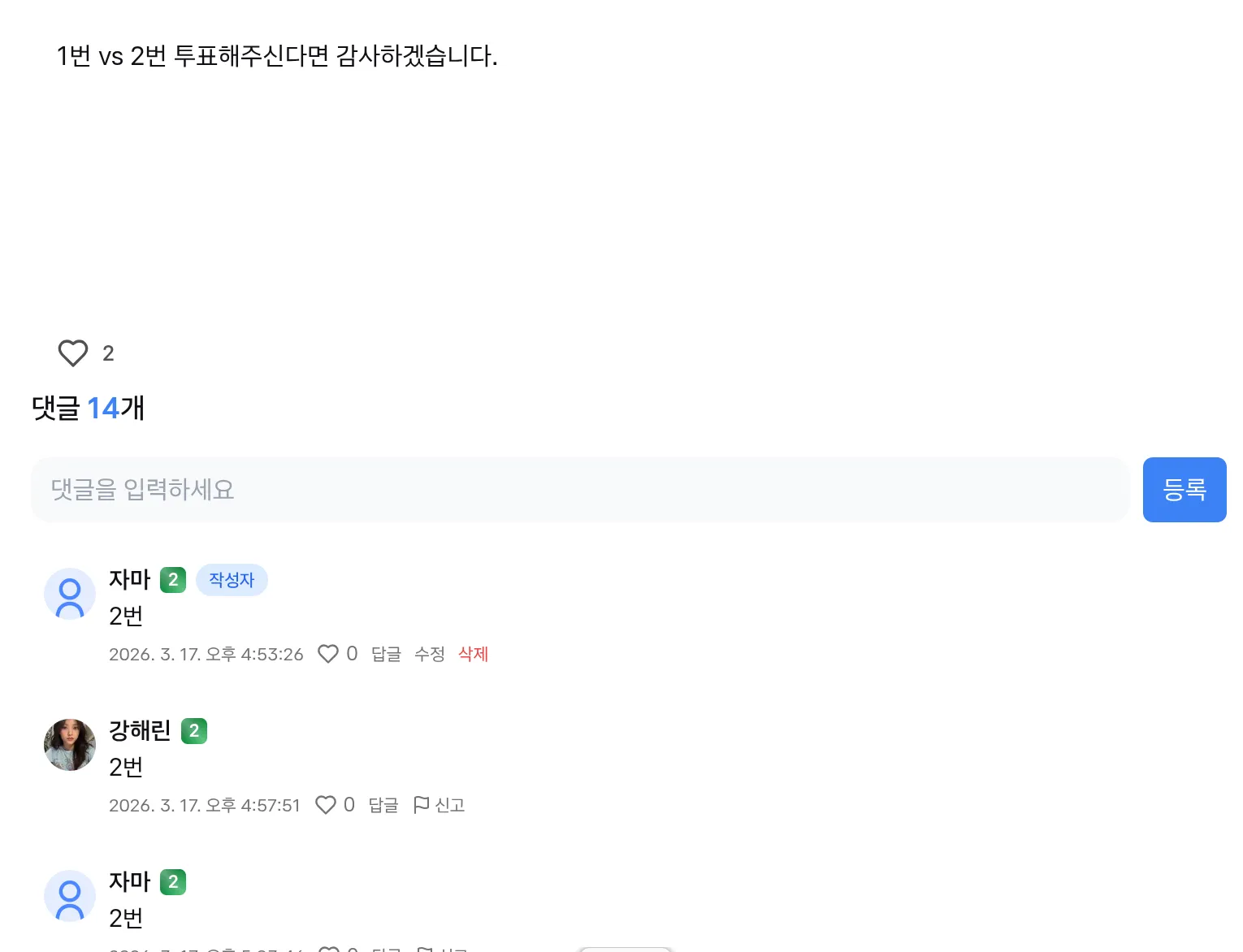Click the green level badge beside 강해린
Viewport: 1243px width, 952px height.
[194, 731]
